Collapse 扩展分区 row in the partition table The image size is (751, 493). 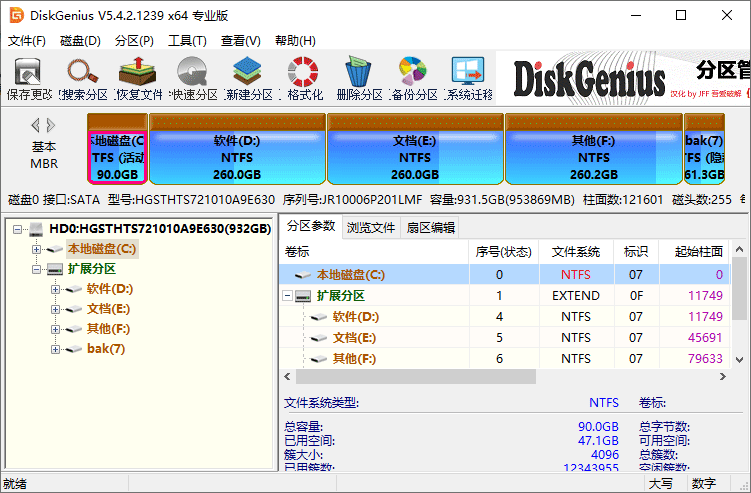click(x=287, y=296)
